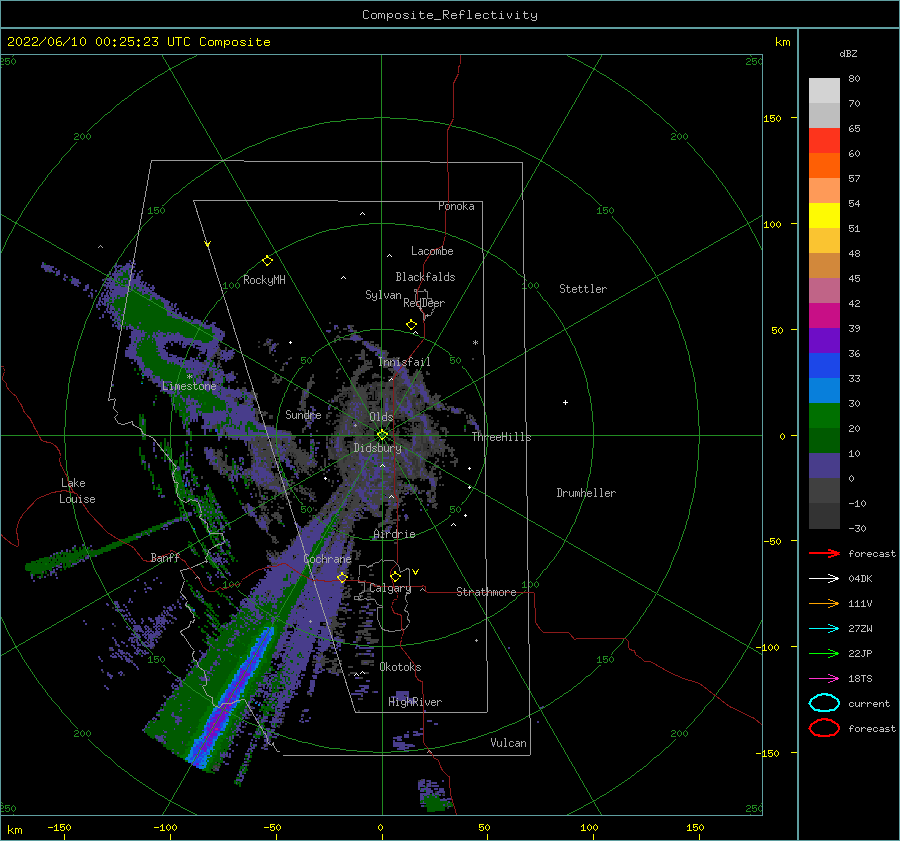This screenshot has width=900, height=841.
Task: Click the magenta 18TS arrow icon
Action: point(824,678)
